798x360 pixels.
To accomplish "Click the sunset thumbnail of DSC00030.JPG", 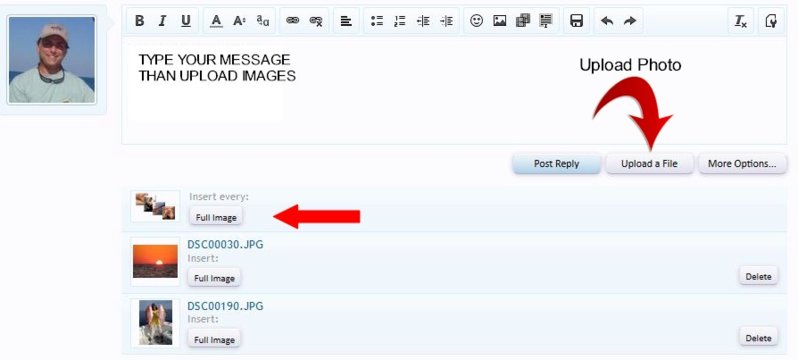I will coord(155,261).
